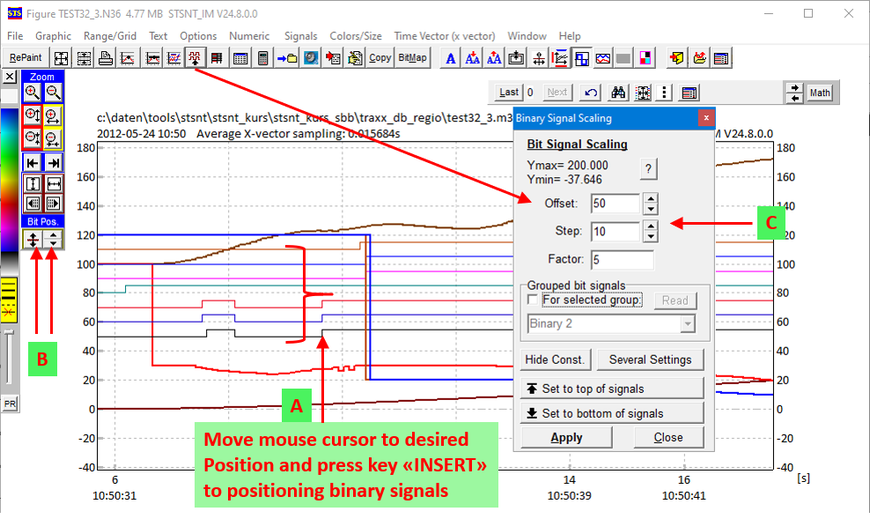Click increase font size AA icon

click(x=494, y=58)
